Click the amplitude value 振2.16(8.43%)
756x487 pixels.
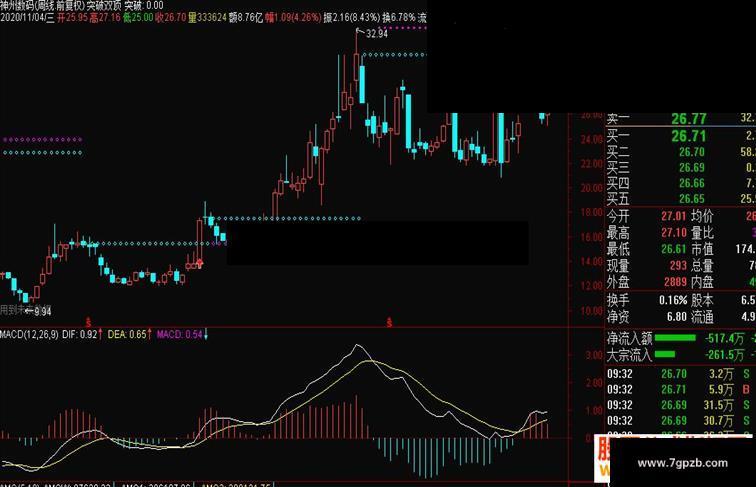[x=351, y=18]
